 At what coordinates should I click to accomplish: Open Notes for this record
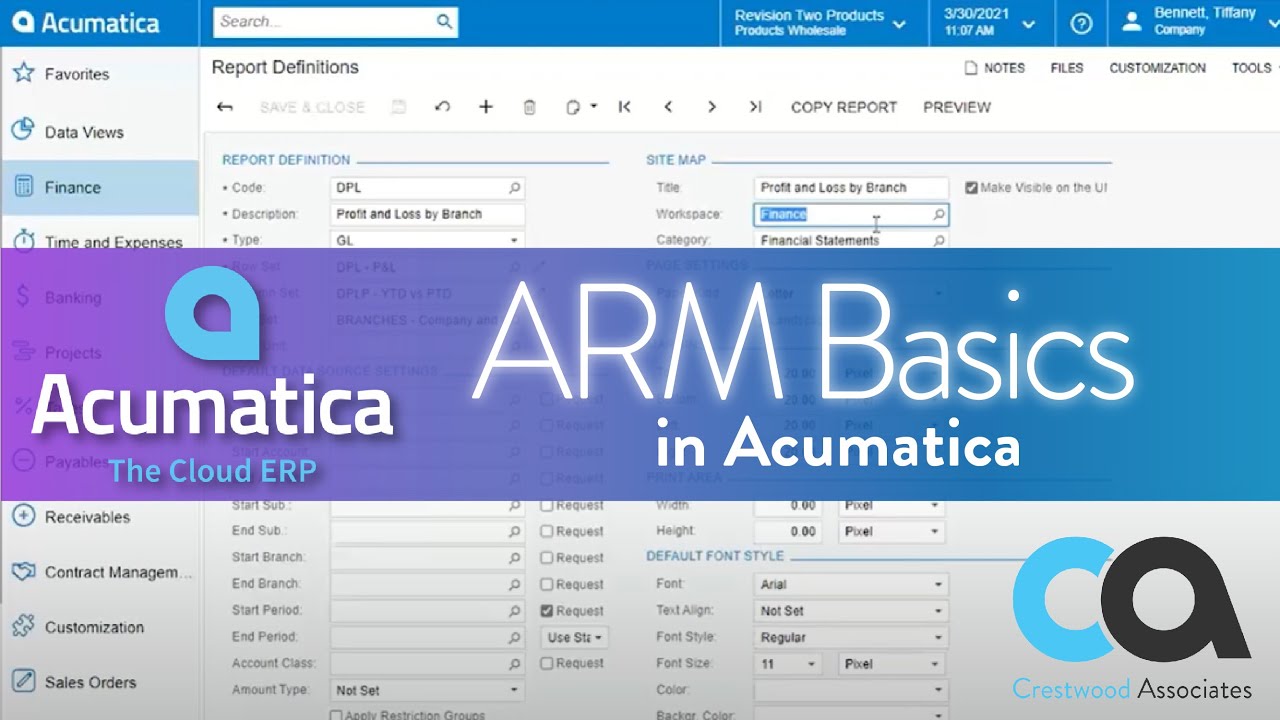pos(995,68)
